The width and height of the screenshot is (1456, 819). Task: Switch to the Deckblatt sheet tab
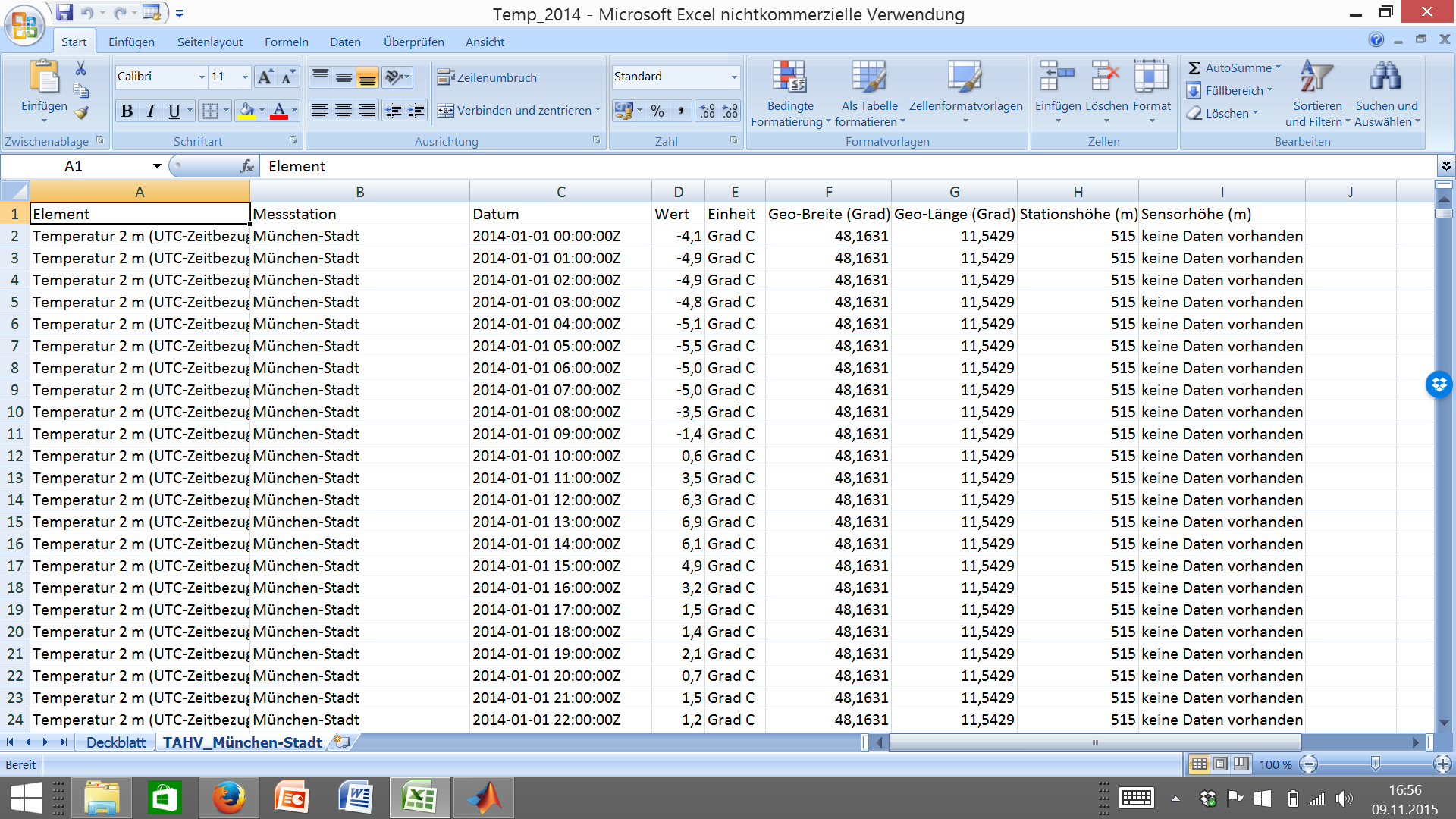pos(115,742)
